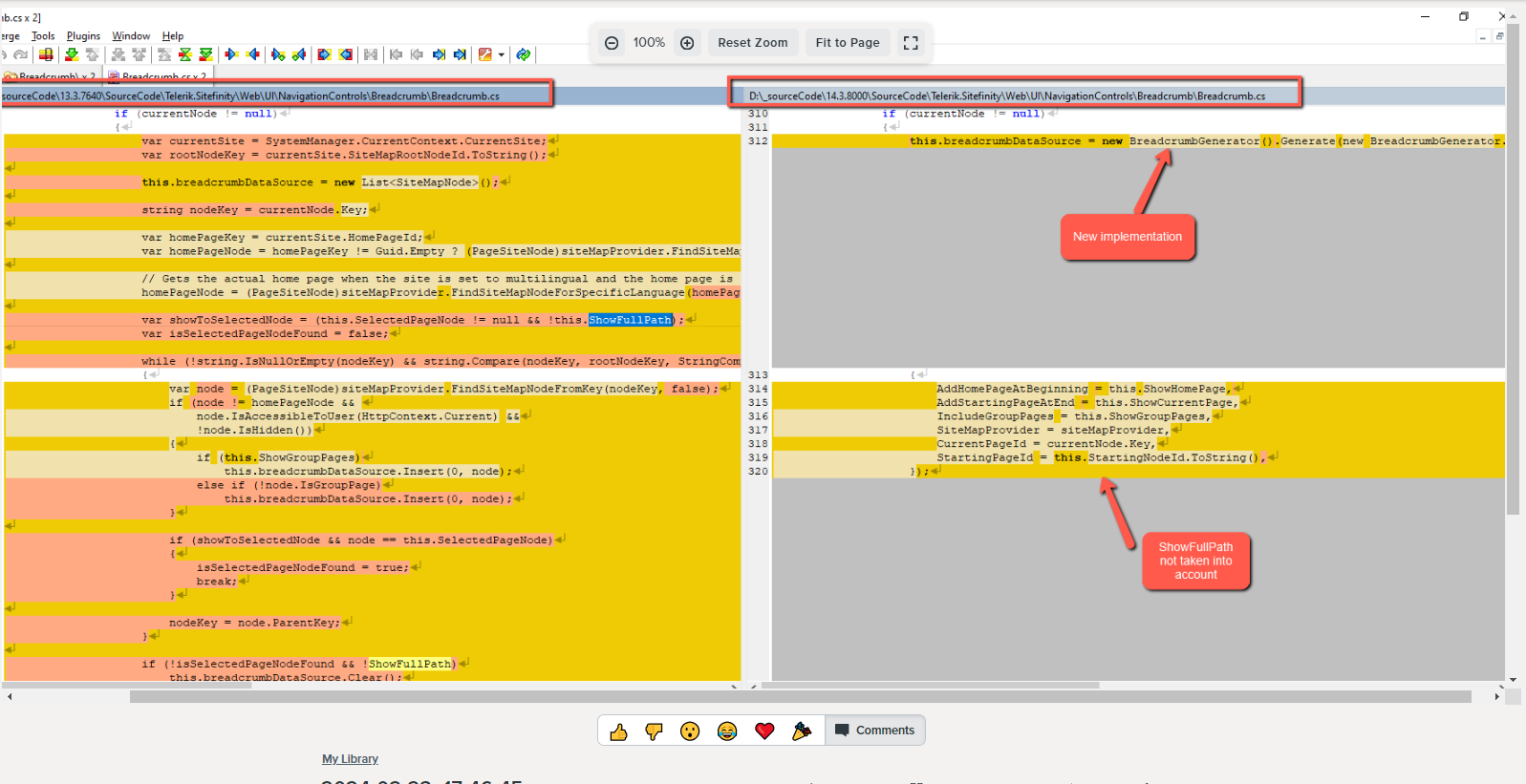Screen dimensions: 1526x784
Task: Click the left pane 13.3.7640 file path header
Action: [x=276, y=95]
